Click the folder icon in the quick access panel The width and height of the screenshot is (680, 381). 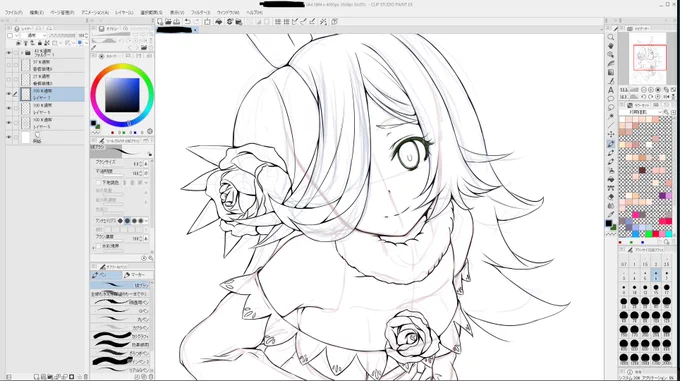point(144,48)
